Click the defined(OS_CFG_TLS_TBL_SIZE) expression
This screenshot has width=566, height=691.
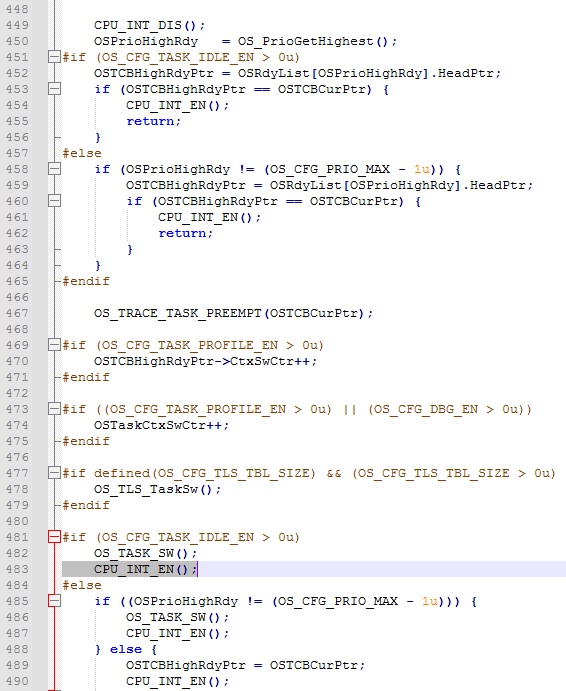click(x=205, y=473)
